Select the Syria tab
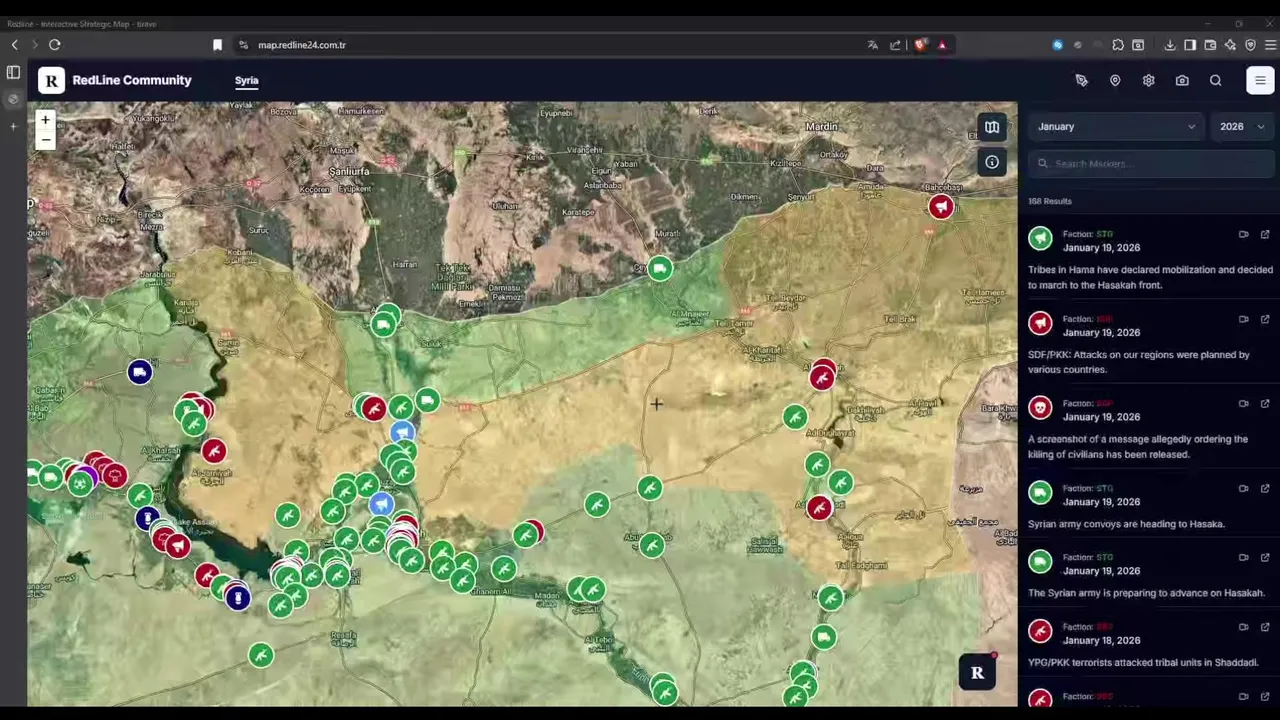Viewport: 1280px width, 720px height. 246,80
